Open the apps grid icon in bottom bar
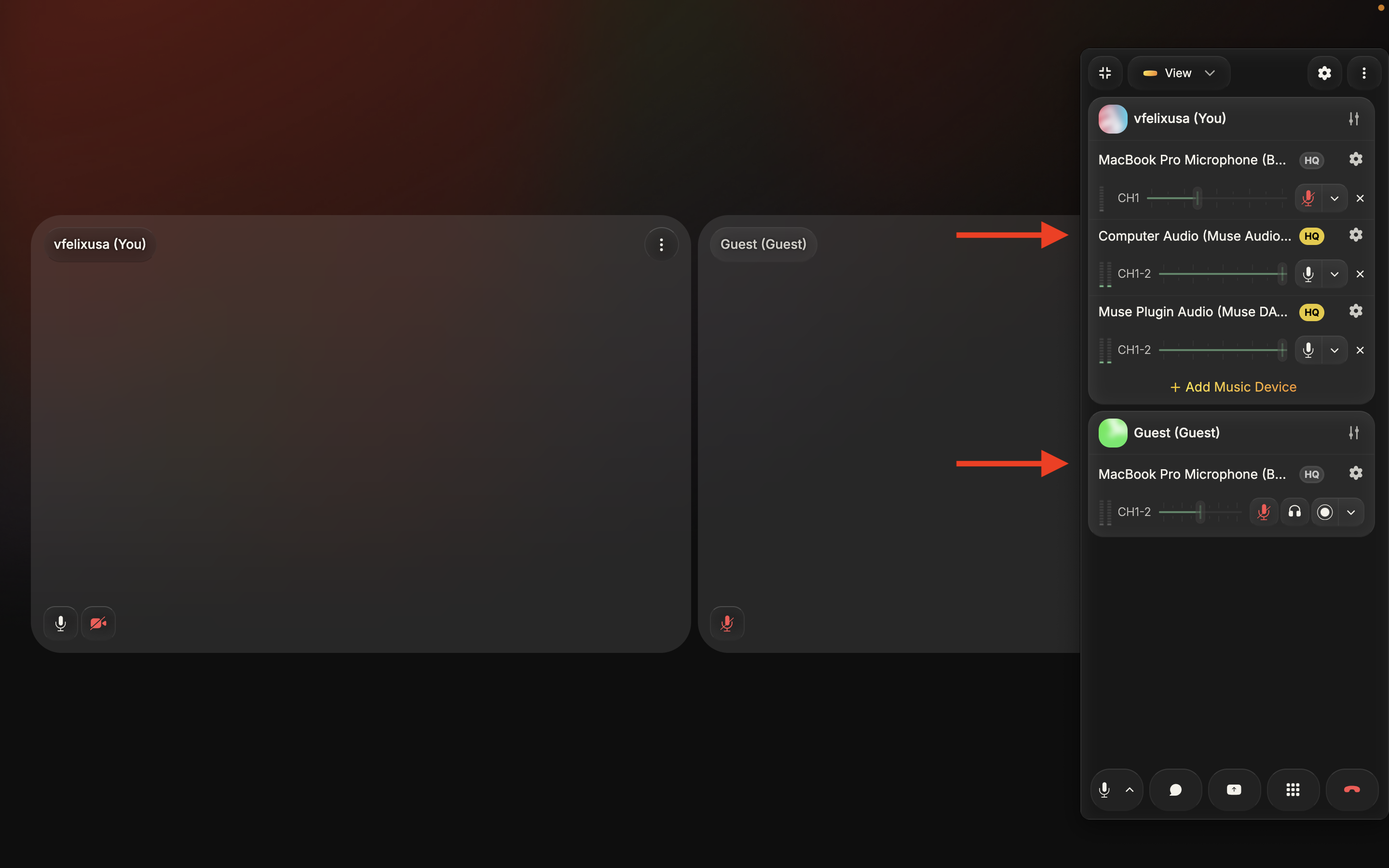The image size is (1389, 868). (x=1293, y=789)
